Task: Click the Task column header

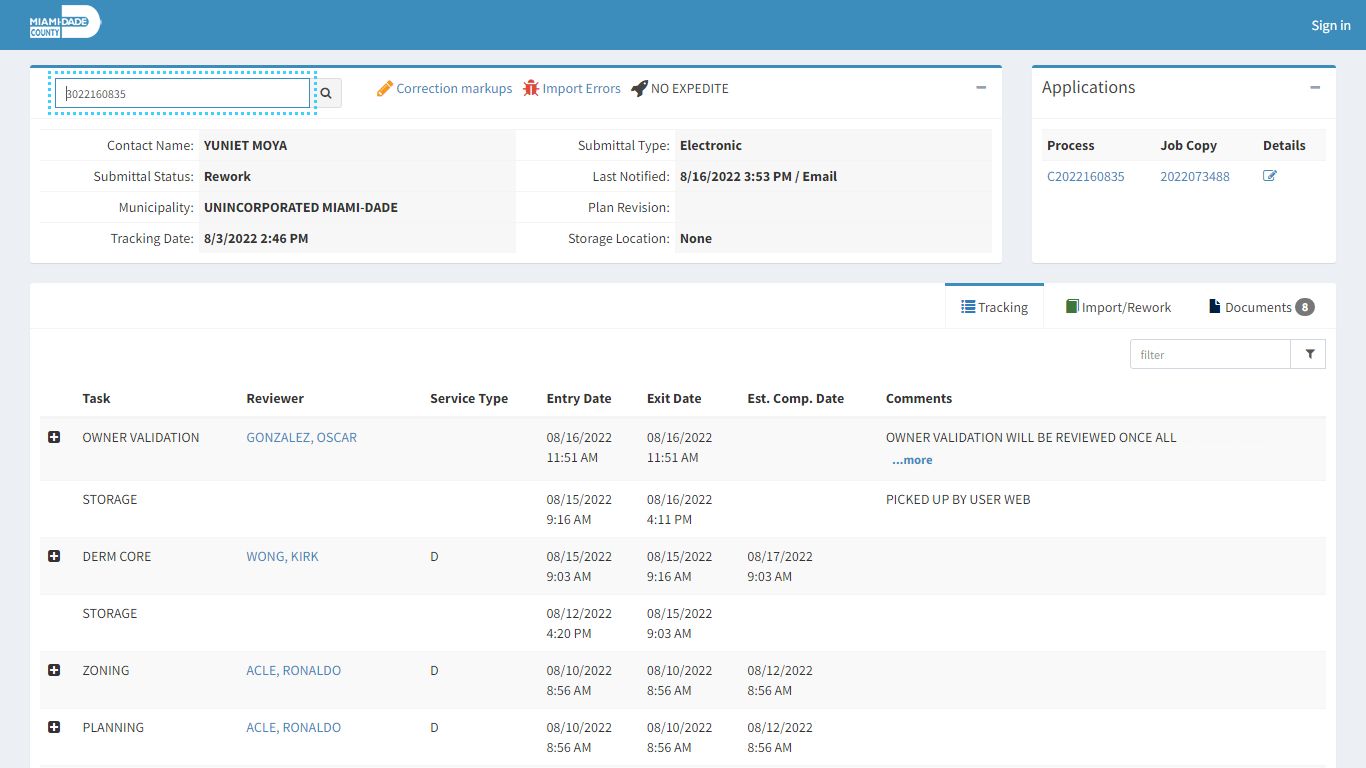Action: point(96,398)
